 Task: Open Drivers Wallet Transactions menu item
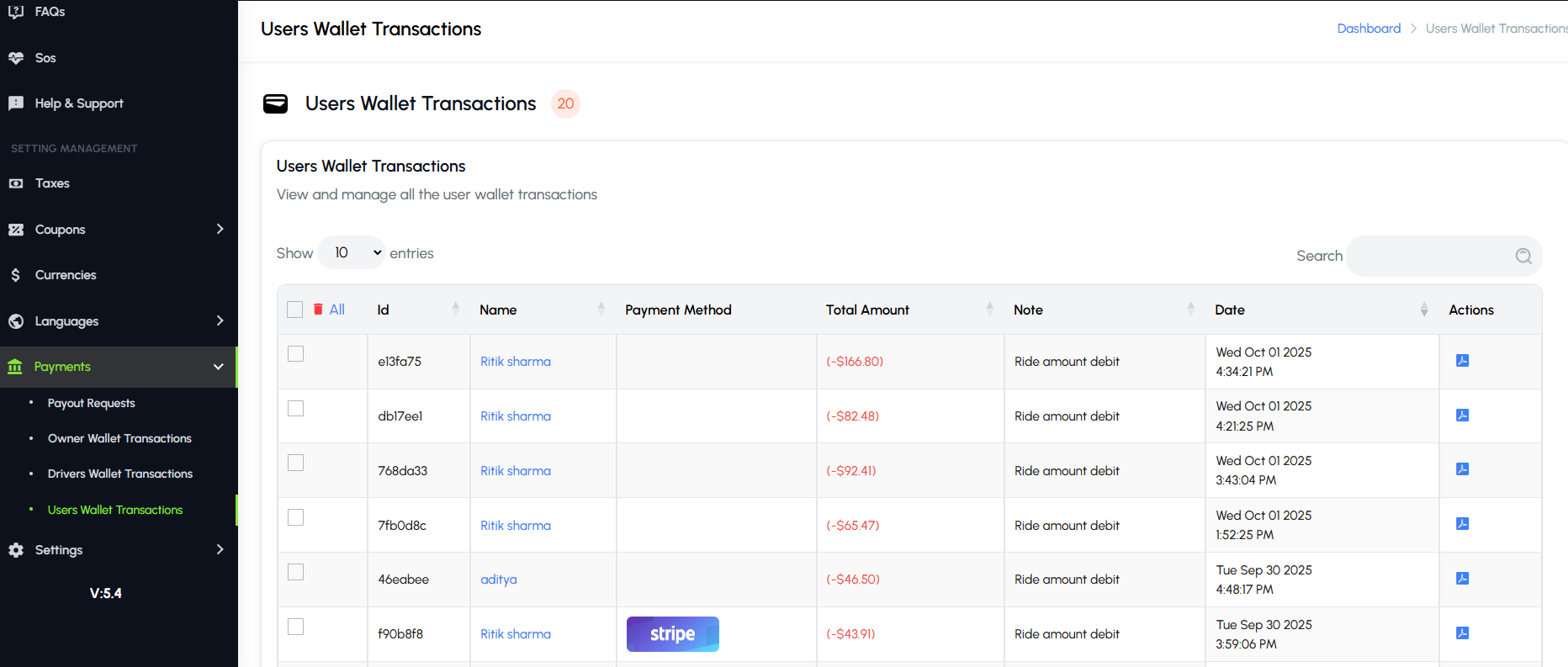point(120,474)
